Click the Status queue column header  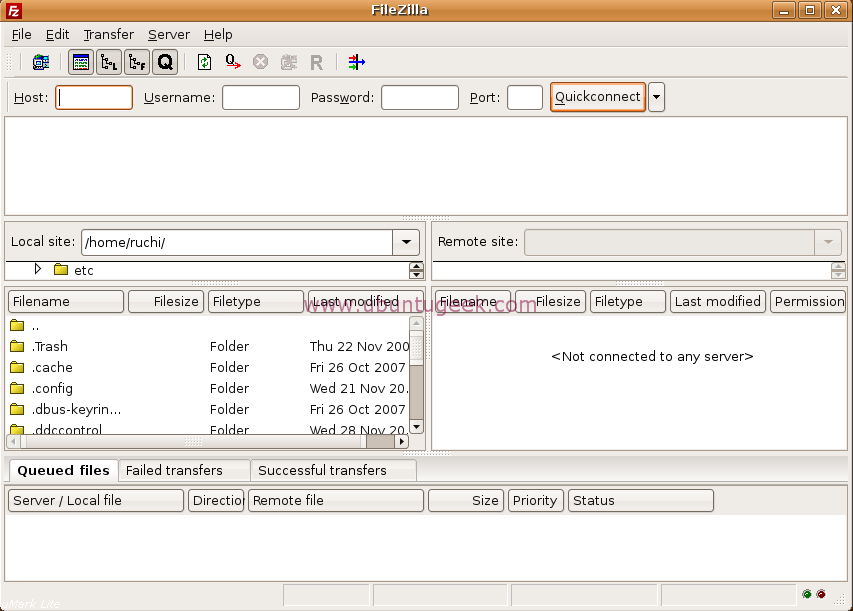coord(641,501)
